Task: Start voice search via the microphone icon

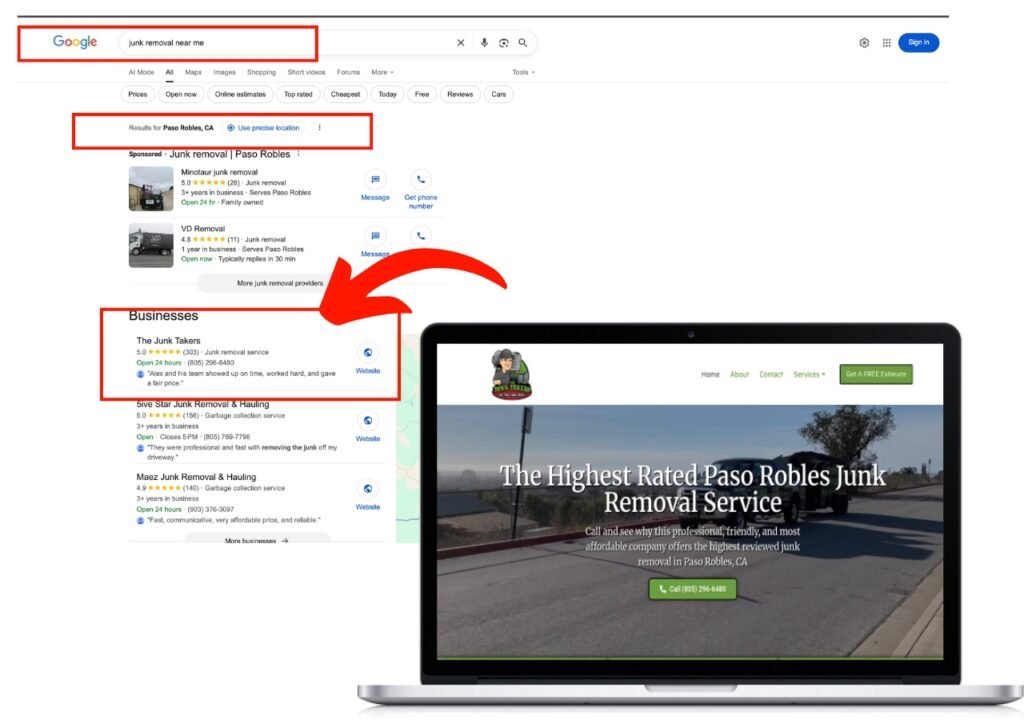Action: coord(484,42)
